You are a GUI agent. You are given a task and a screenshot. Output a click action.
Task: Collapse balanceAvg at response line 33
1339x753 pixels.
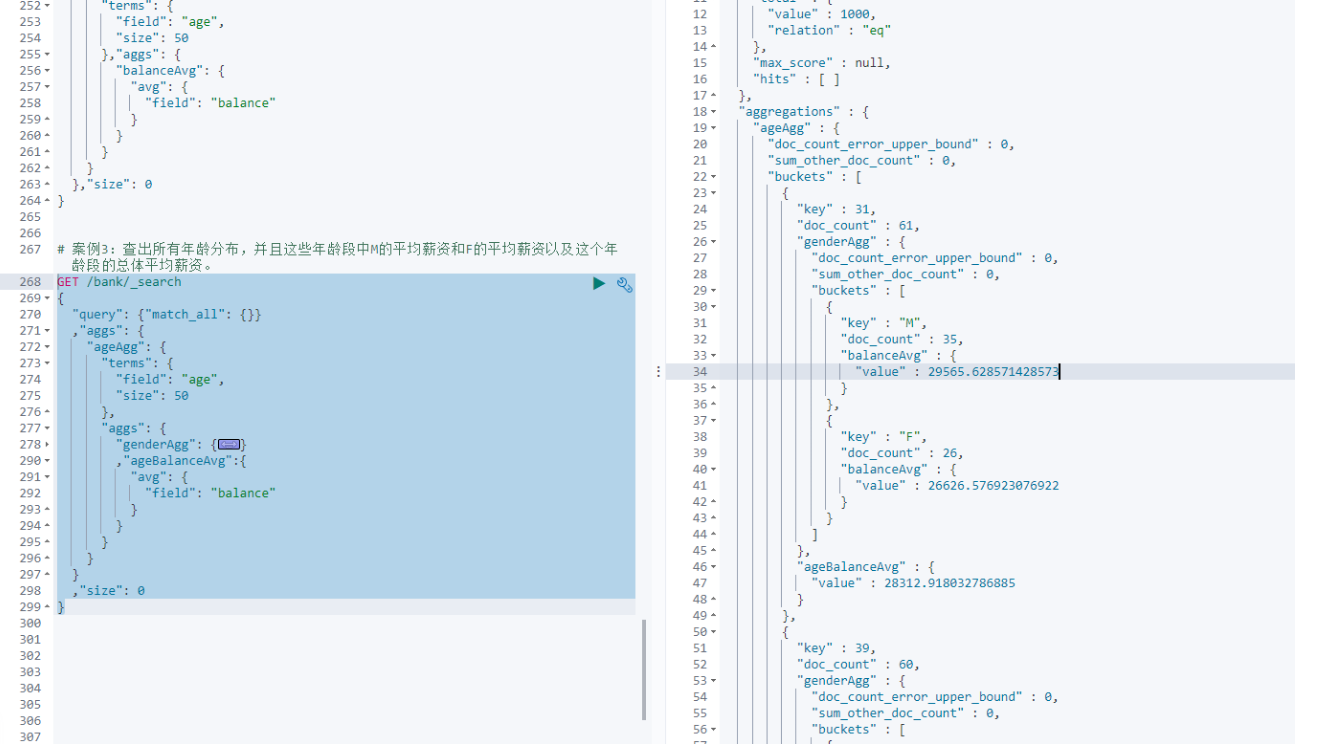[713, 355]
